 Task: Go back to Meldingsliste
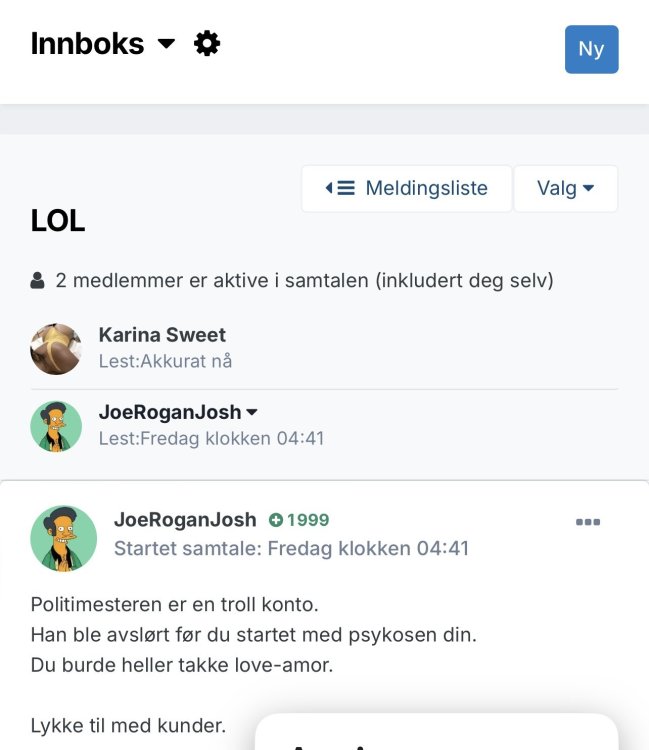407,188
